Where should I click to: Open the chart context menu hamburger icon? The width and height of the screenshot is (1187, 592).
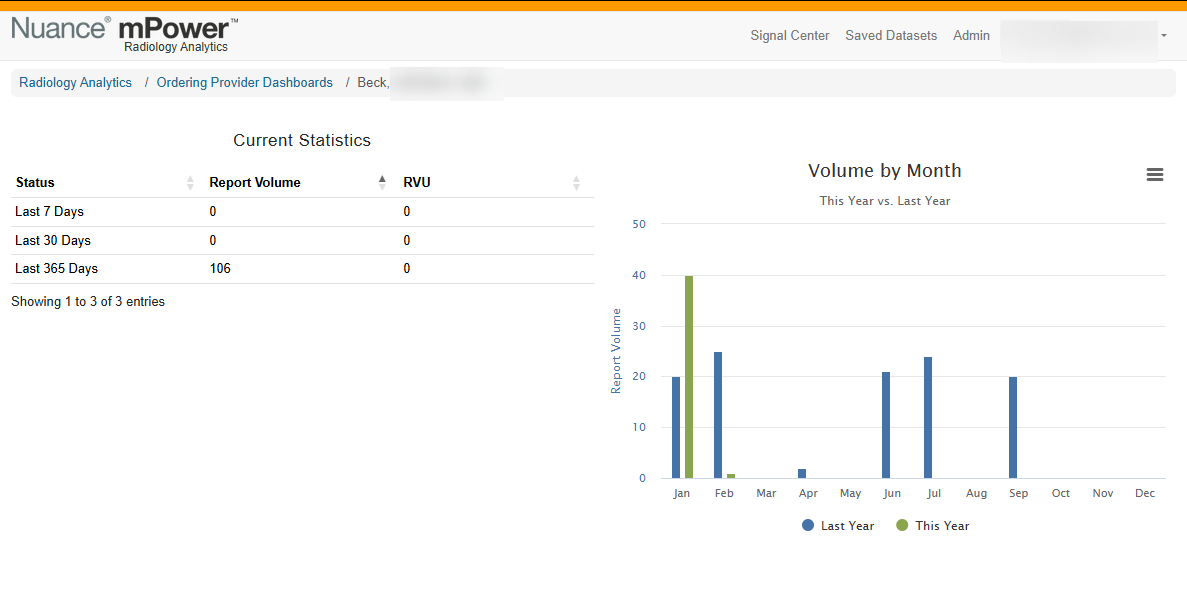click(x=1154, y=175)
